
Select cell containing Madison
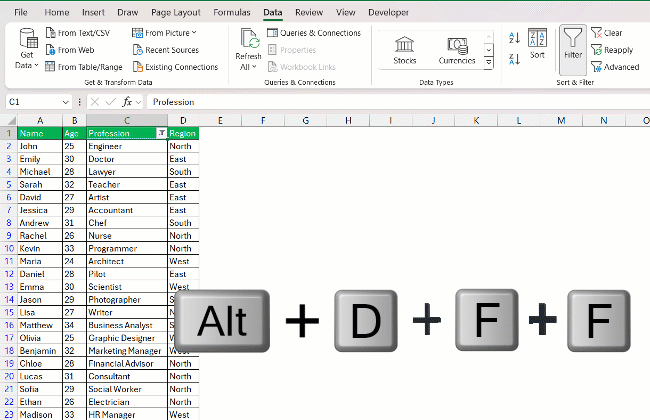point(40,415)
